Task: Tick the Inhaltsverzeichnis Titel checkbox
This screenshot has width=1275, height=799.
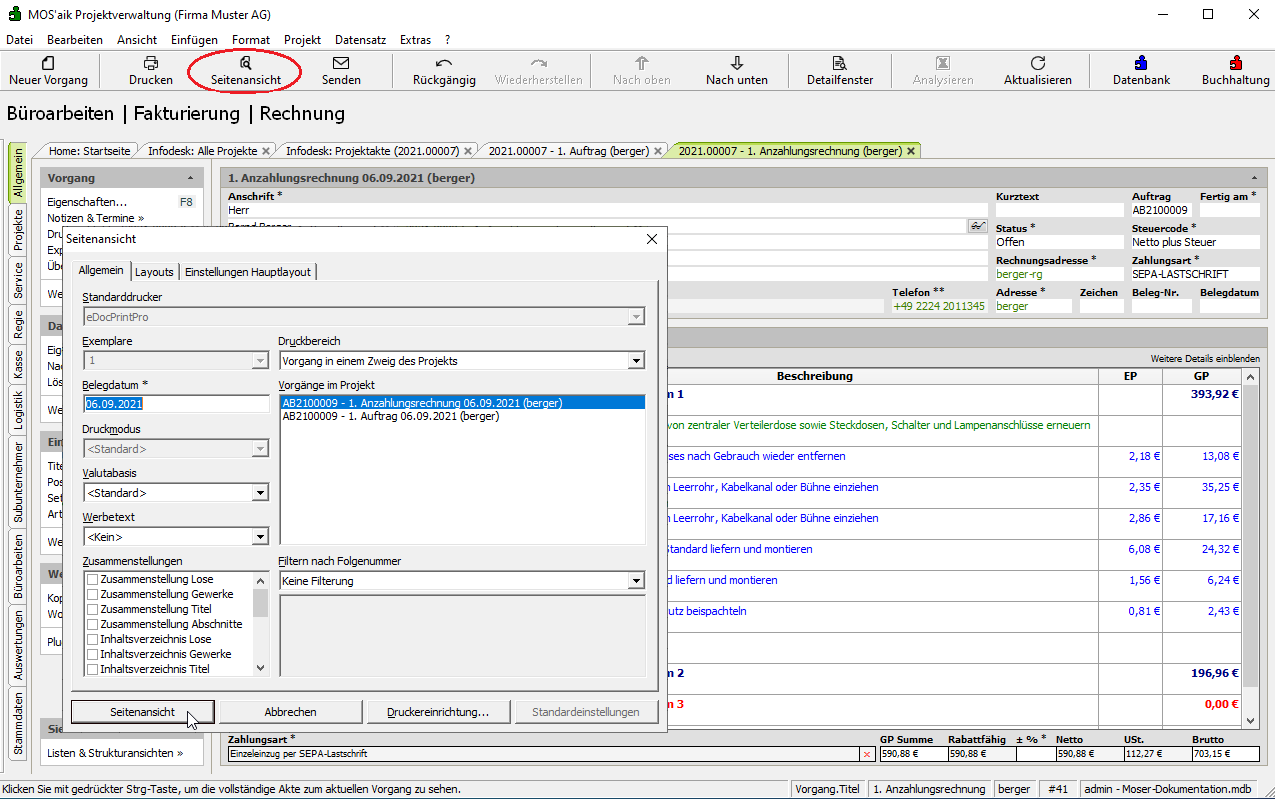Action: point(93,670)
